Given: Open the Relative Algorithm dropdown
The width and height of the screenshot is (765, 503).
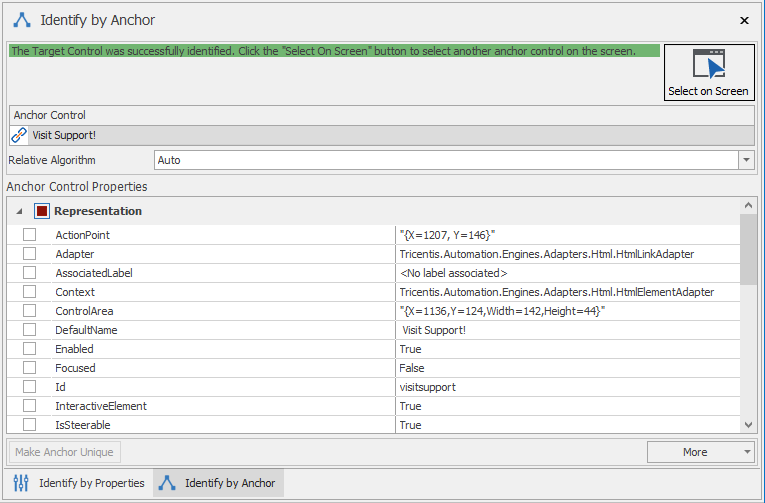Looking at the screenshot, I should [746, 160].
